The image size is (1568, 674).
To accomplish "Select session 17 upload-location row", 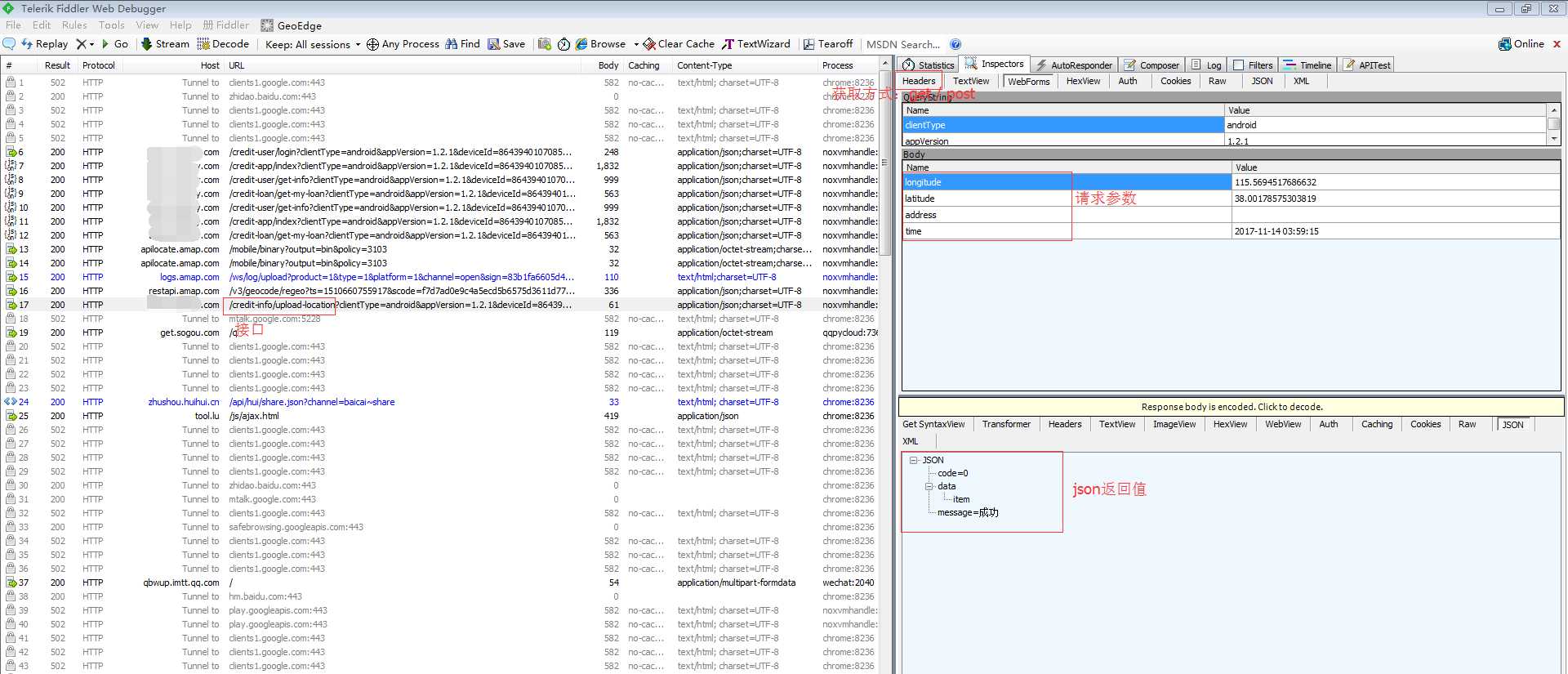I will [x=441, y=305].
